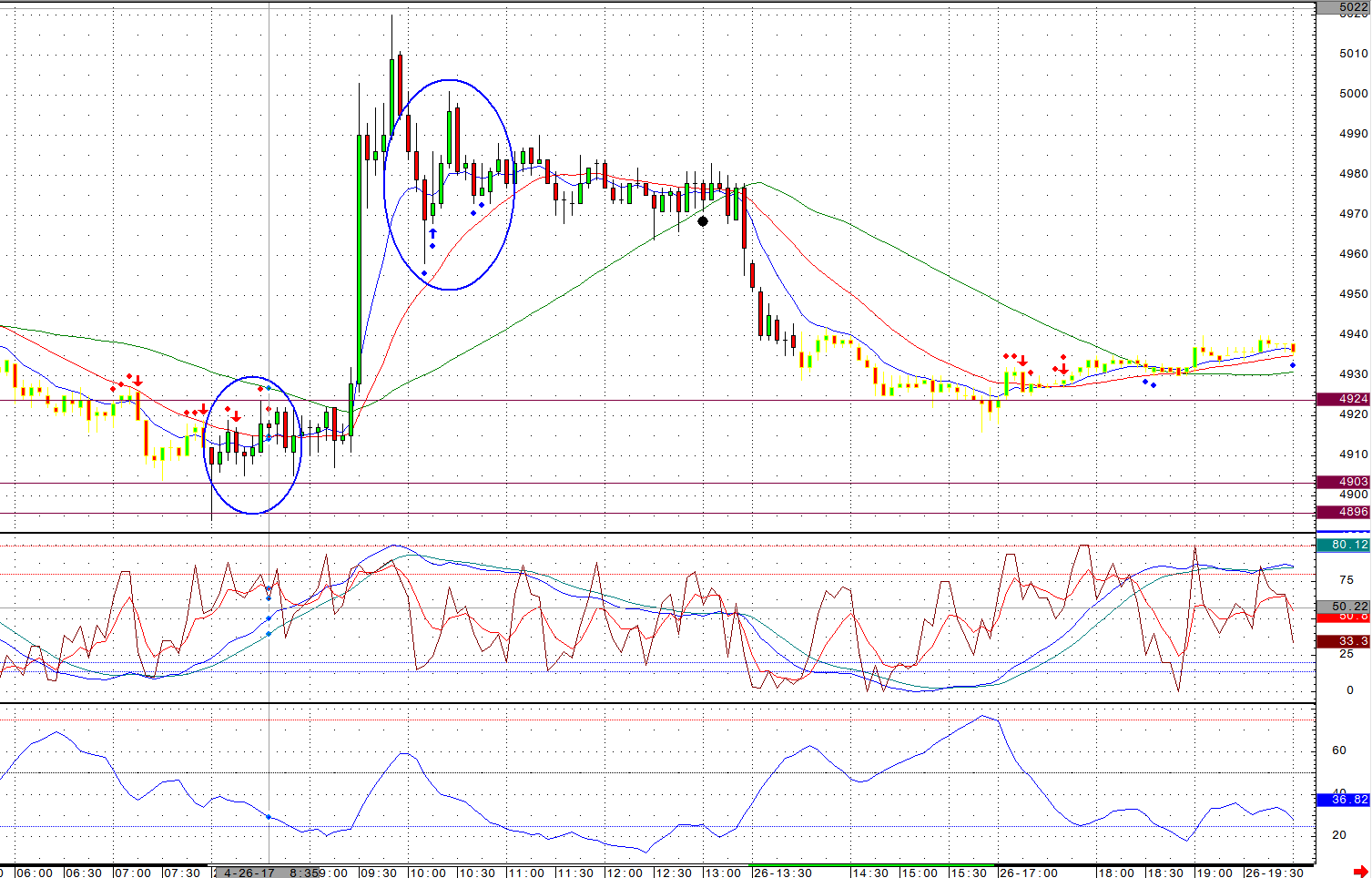Click the 26-19:30 time axis label
This screenshot has height=878, width=1372.
1275,873
